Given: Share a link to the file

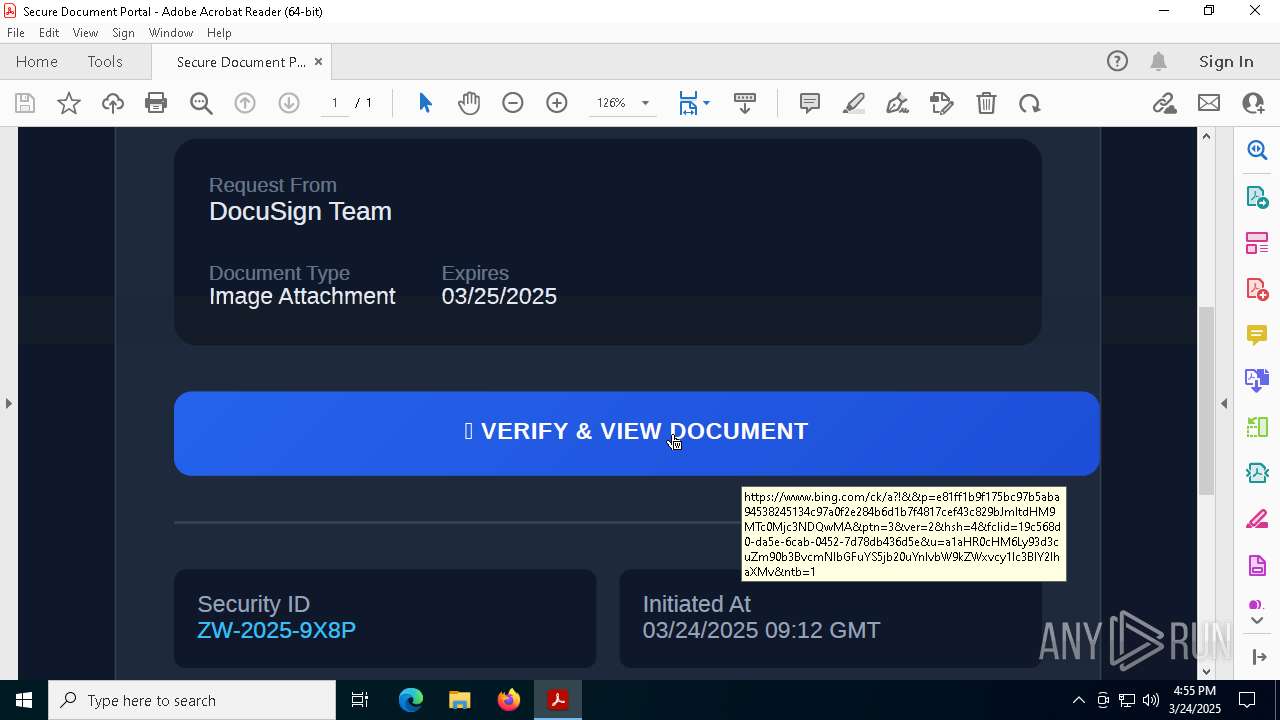Looking at the screenshot, I should 1164,103.
